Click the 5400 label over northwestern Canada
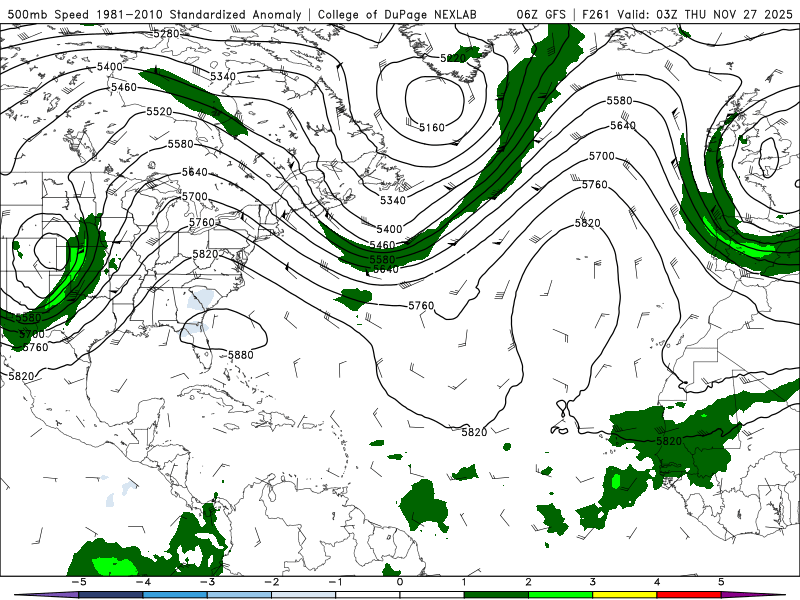Screen dimensions: 800x600 coord(110,67)
